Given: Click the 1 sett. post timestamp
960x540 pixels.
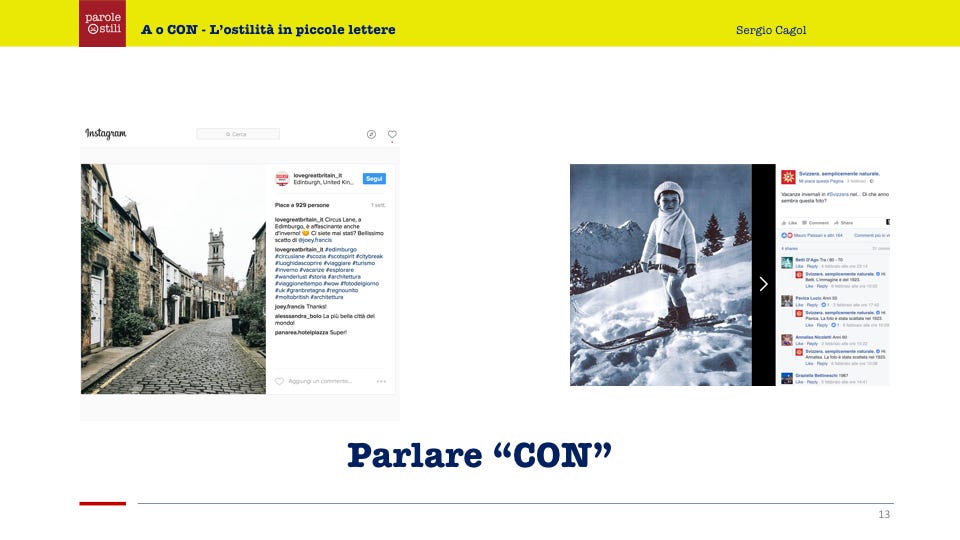Looking at the screenshot, I should pyautogui.click(x=378, y=205).
